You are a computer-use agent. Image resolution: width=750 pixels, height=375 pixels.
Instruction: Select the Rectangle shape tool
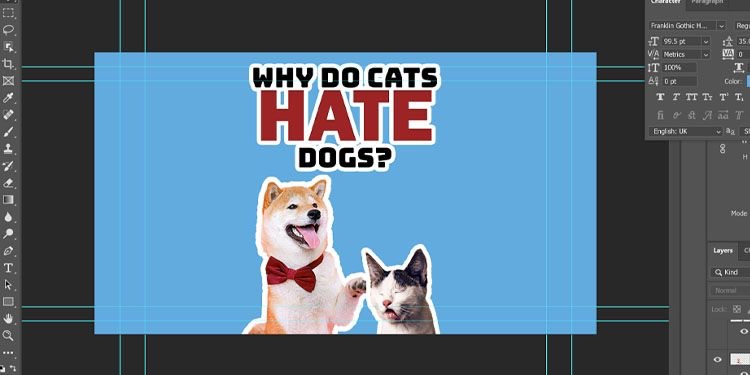pyautogui.click(x=8, y=301)
